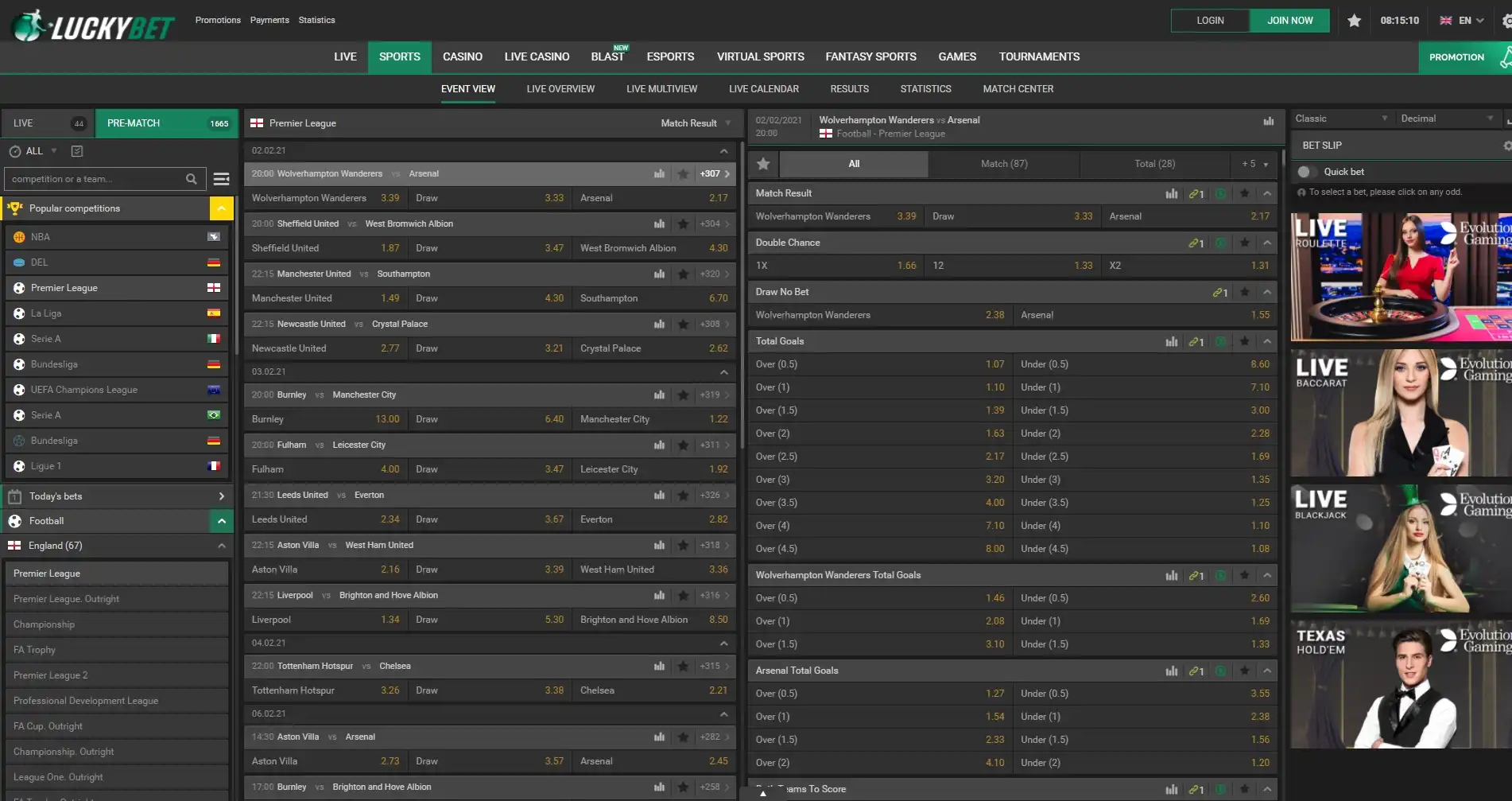Favorite the Manchester United vs Southampton match
The width and height of the screenshot is (1512, 801).
pos(683,274)
